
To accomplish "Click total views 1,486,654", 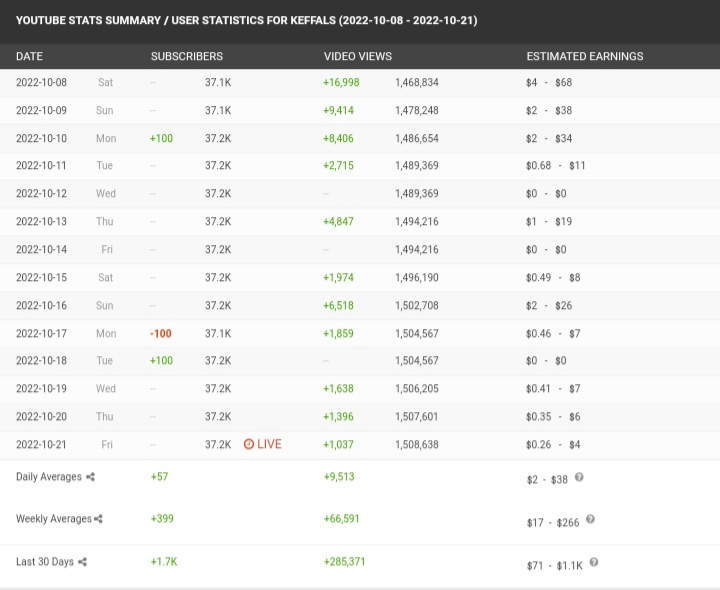I will [417, 139].
